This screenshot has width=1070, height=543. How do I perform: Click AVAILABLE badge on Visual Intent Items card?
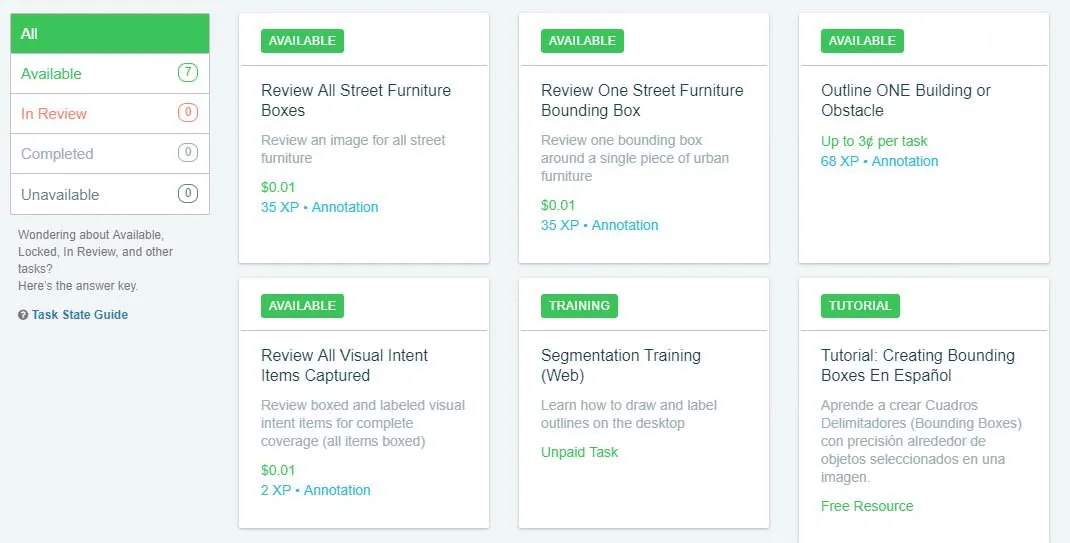(302, 306)
